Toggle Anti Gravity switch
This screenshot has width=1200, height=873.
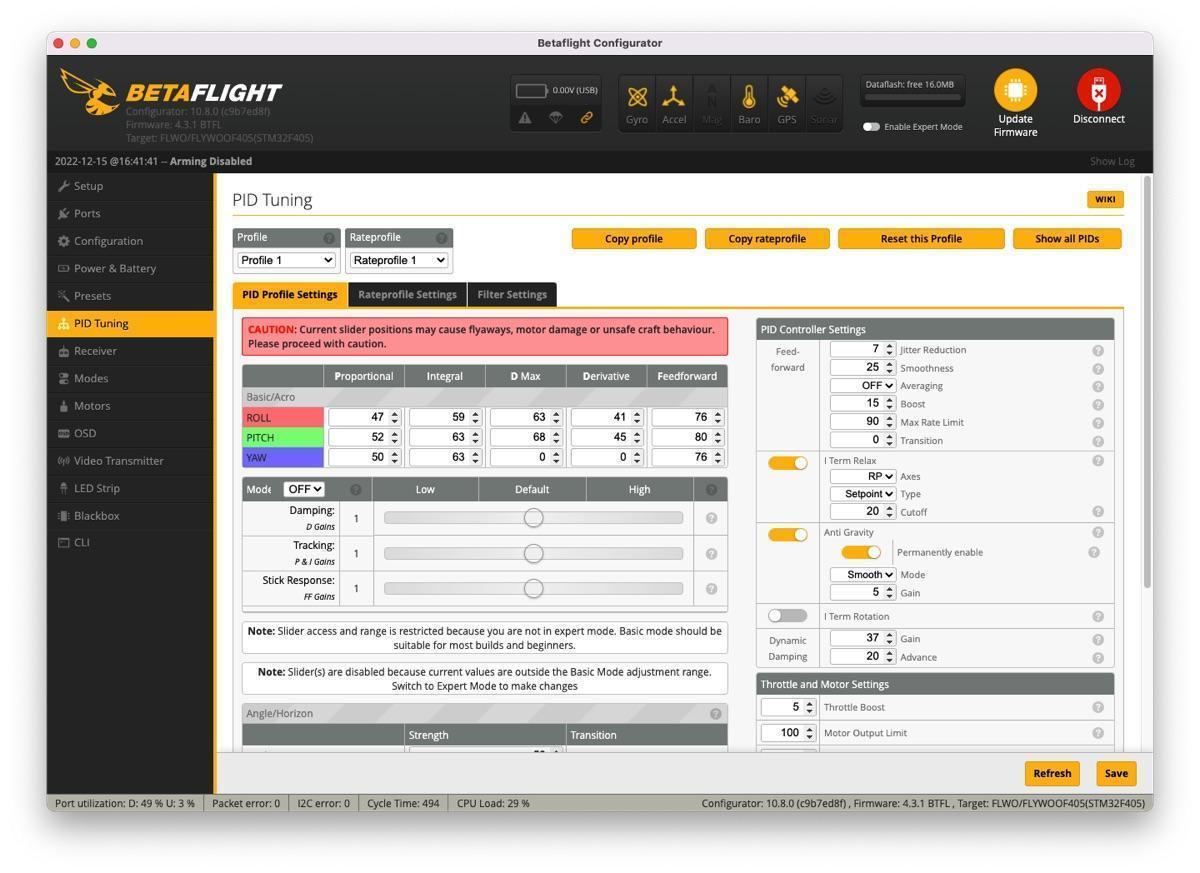click(x=787, y=535)
